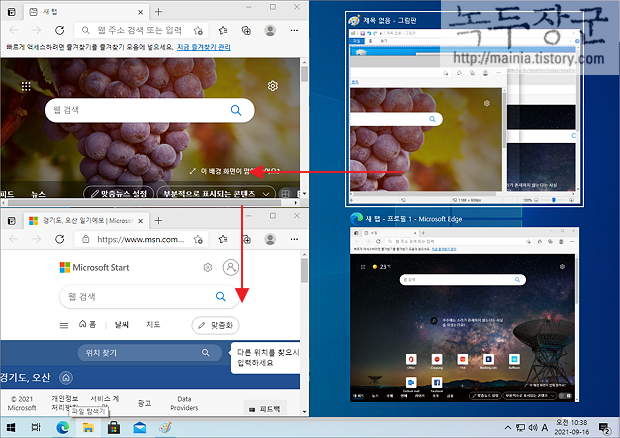620x438 pixels.
Task: Go to 홈 on Microsoft Start
Action: click(87, 325)
